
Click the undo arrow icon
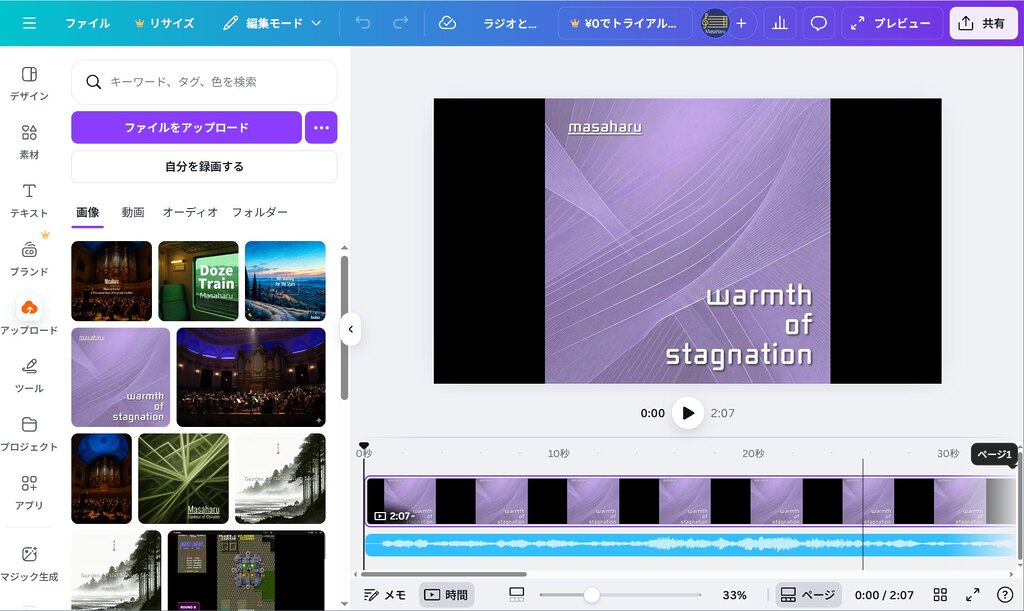363,23
